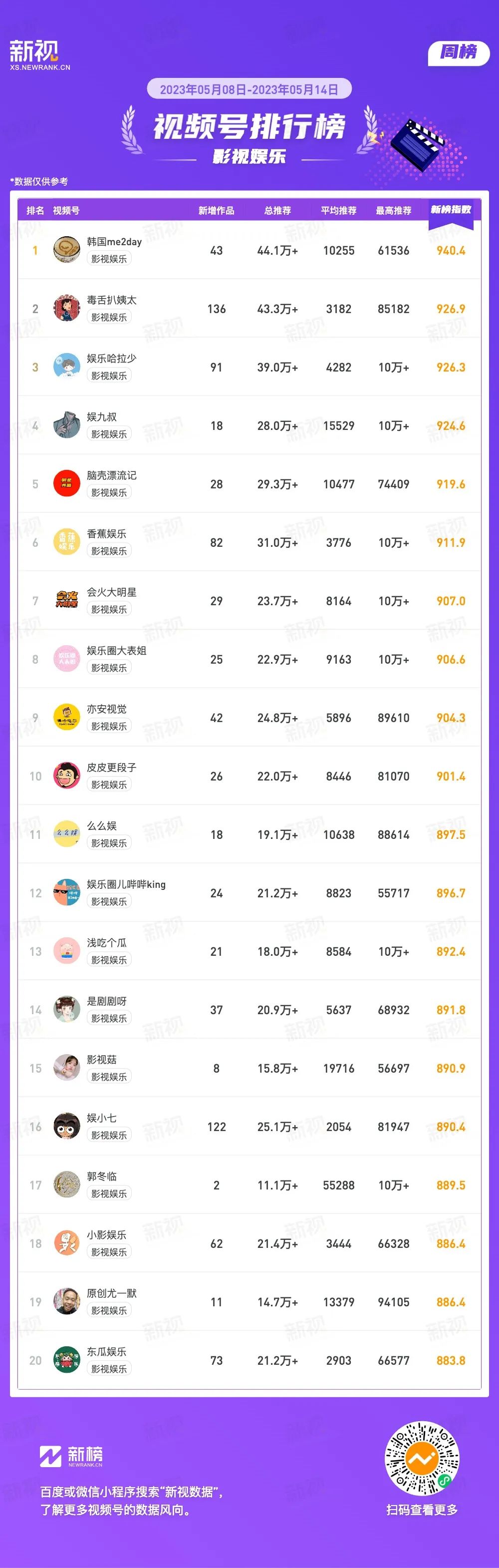Open the 娱乐圈儿哔哔king account name
Screen dimensions: 499x1568
pos(126,884)
